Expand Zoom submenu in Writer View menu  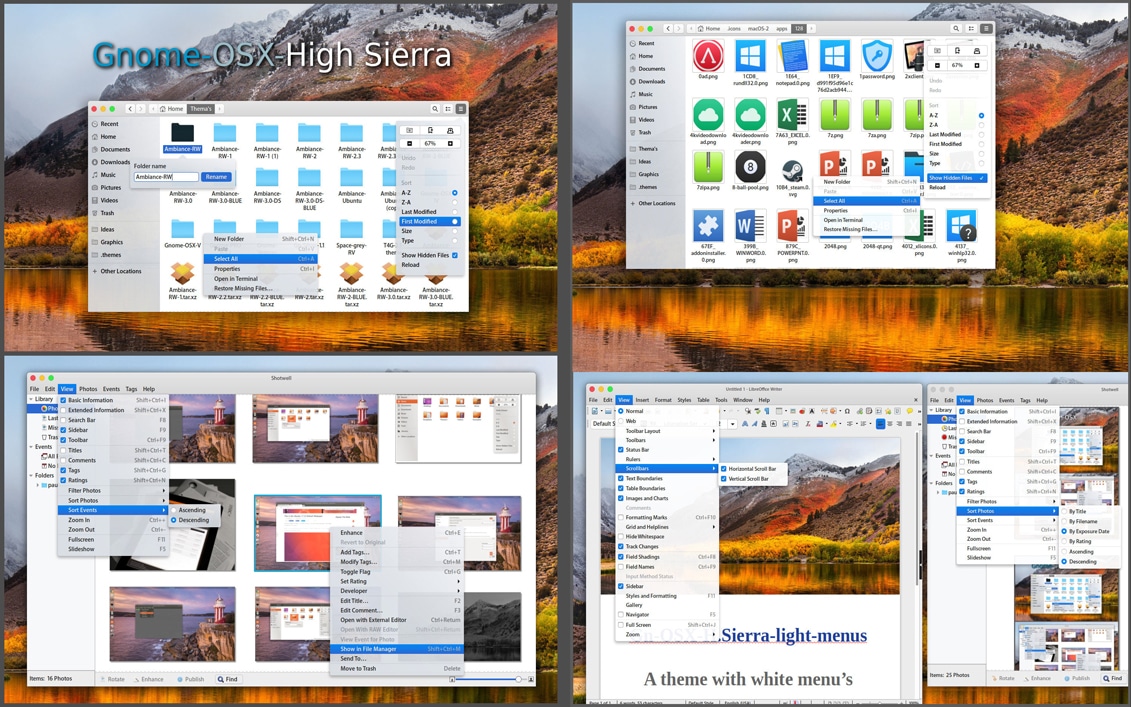[x=666, y=634]
